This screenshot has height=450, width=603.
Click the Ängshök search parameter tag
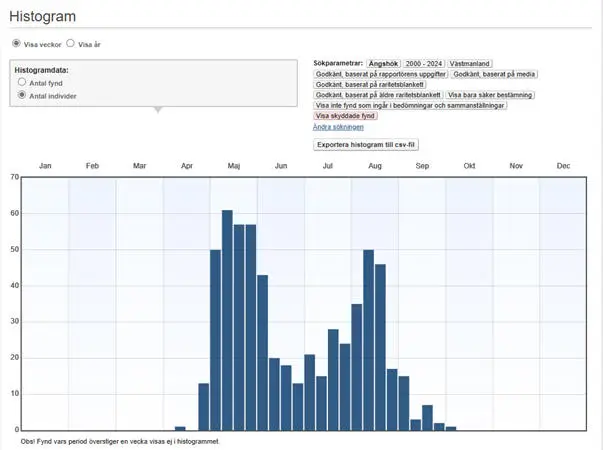click(384, 63)
